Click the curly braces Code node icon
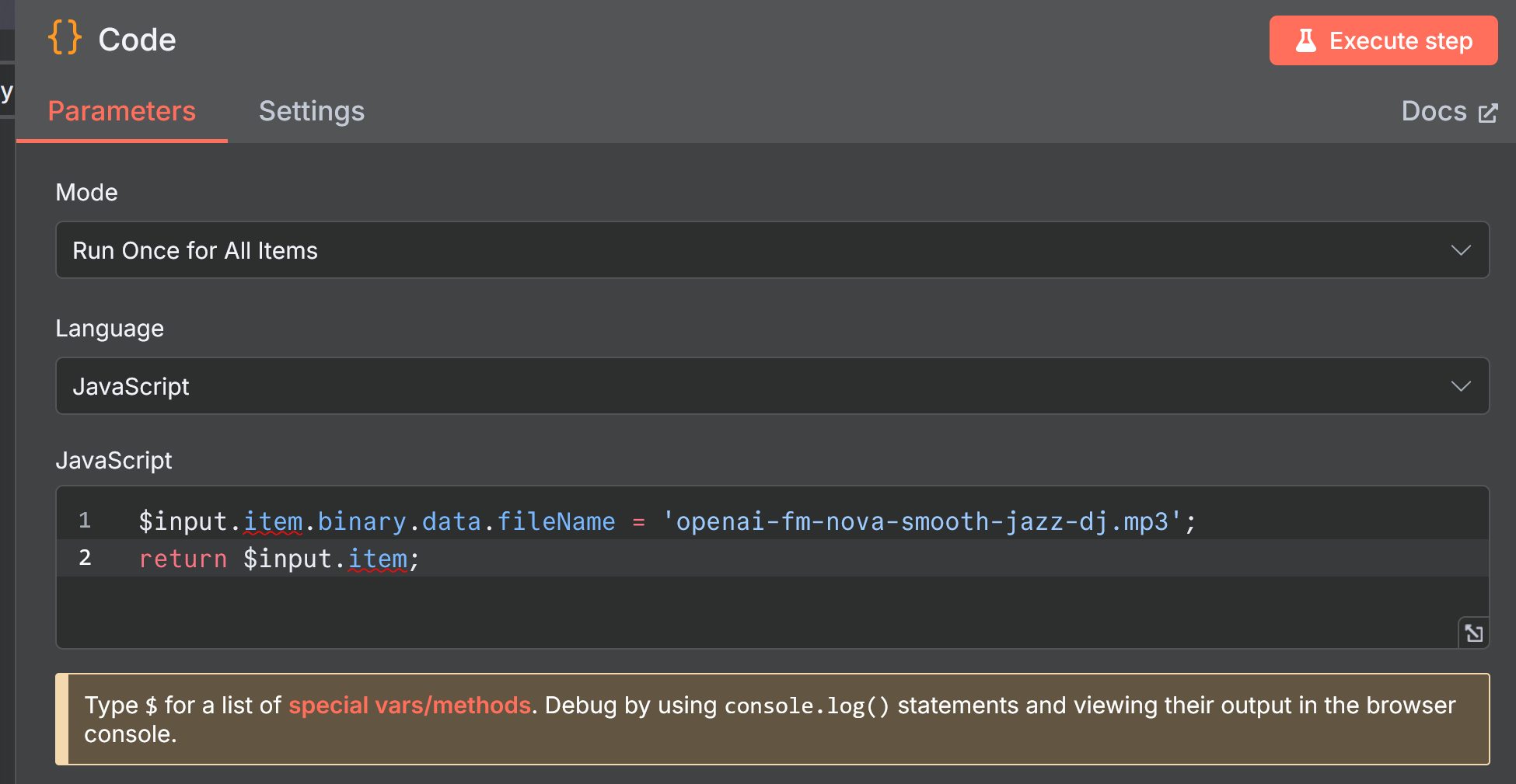The height and width of the screenshot is (784, 1516). tap(65, 38)
